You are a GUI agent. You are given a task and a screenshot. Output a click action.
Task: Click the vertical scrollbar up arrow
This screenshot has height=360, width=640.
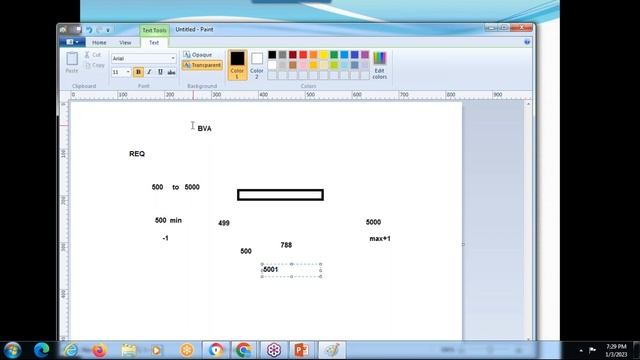click(529, 104)
